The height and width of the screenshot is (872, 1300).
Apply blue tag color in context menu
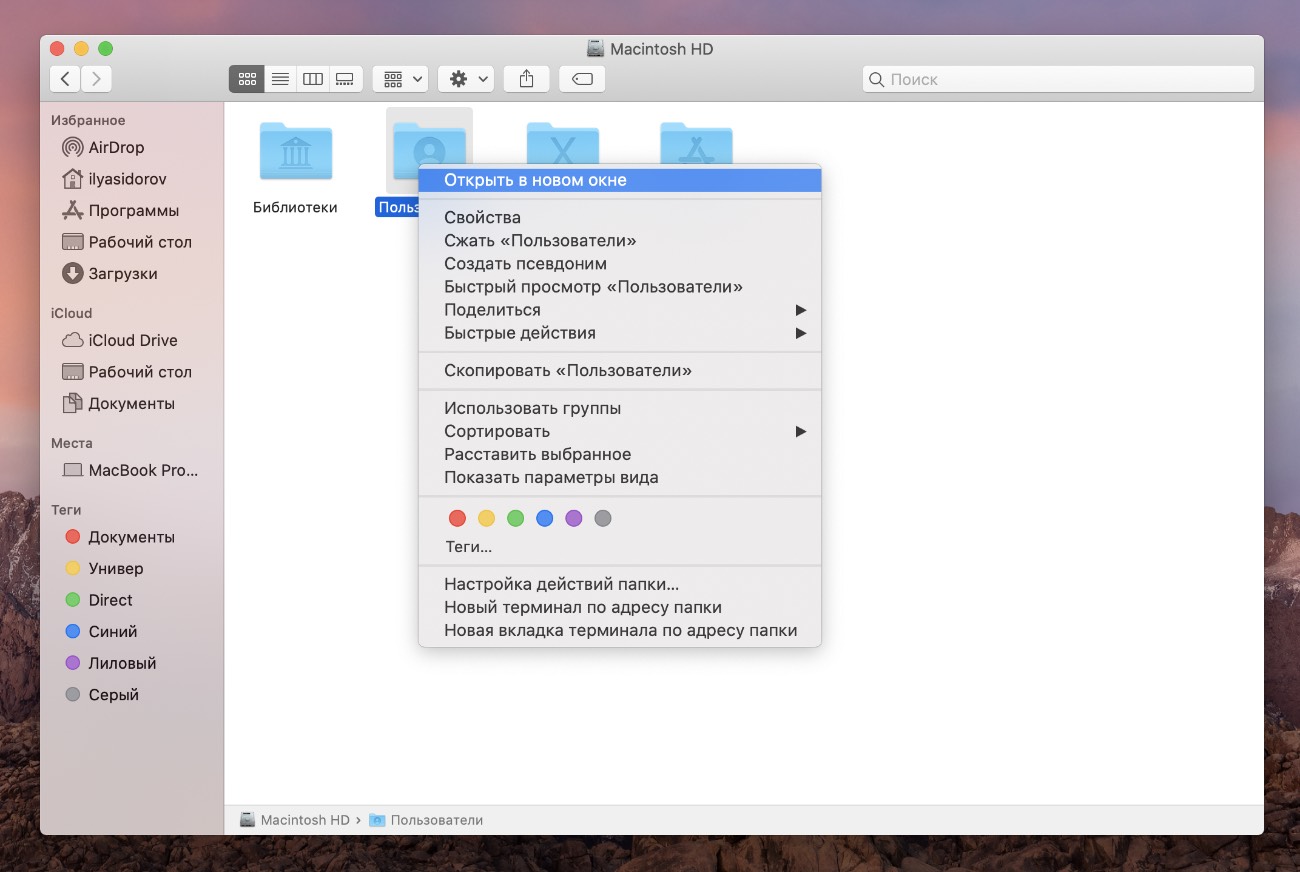(544, 518)
